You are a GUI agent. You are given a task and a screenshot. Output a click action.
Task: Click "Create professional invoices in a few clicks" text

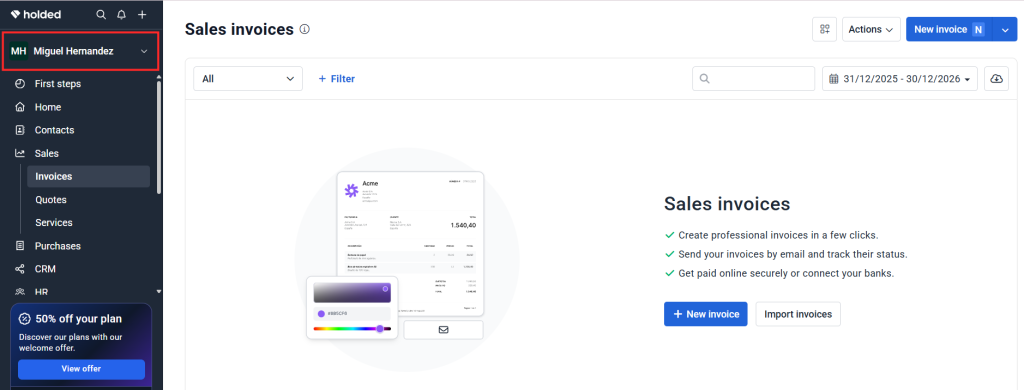(x=778, y=235)
